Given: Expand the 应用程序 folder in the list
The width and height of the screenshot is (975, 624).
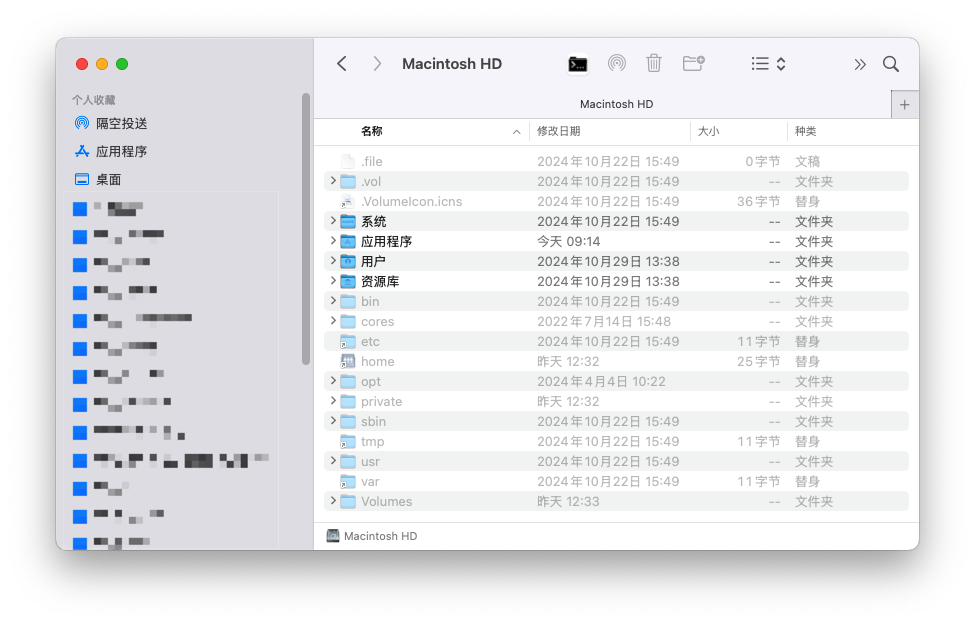Looking at the screenshot, I should 333,241.
